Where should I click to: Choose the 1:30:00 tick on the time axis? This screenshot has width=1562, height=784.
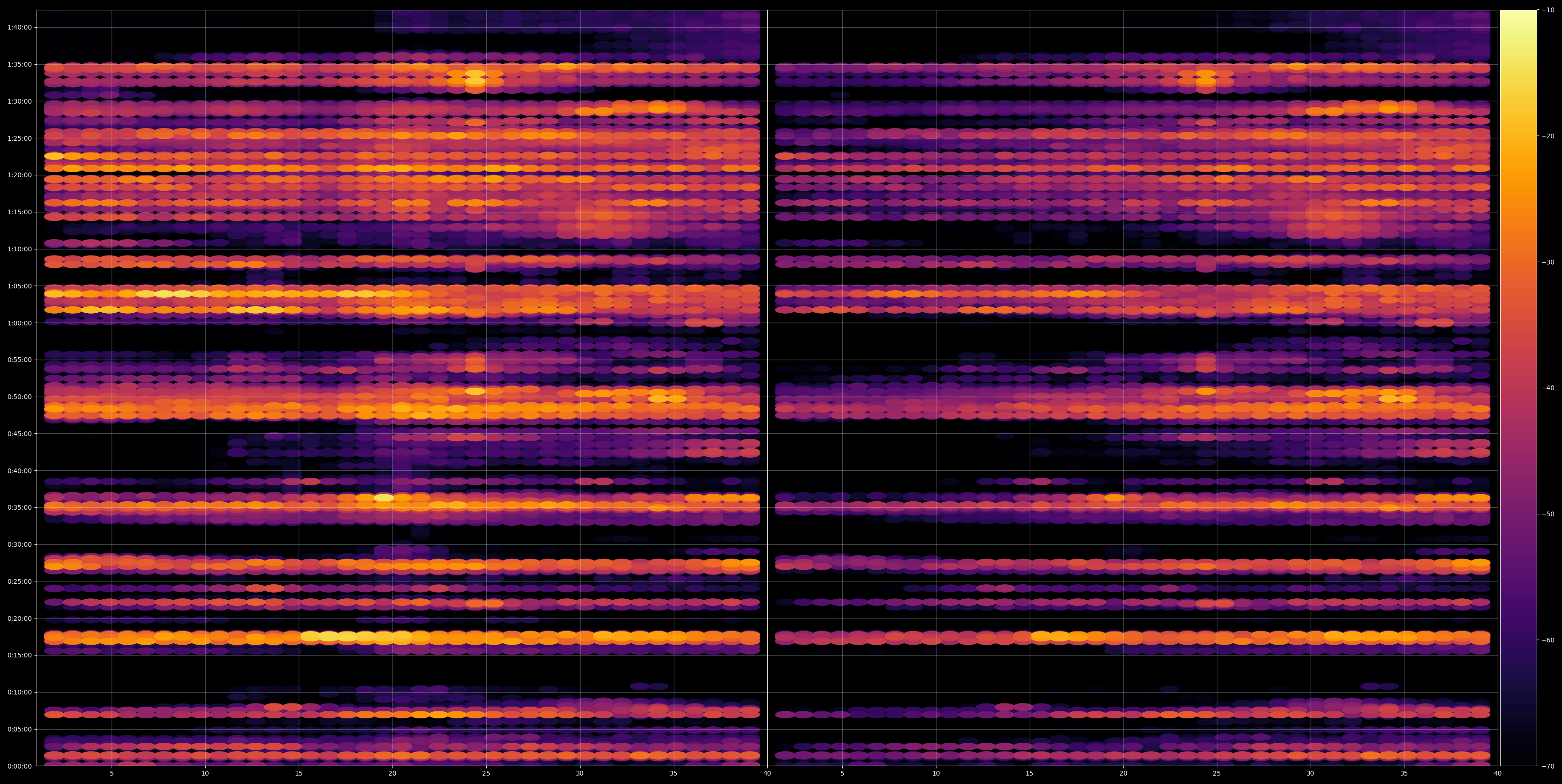point(19,101)
